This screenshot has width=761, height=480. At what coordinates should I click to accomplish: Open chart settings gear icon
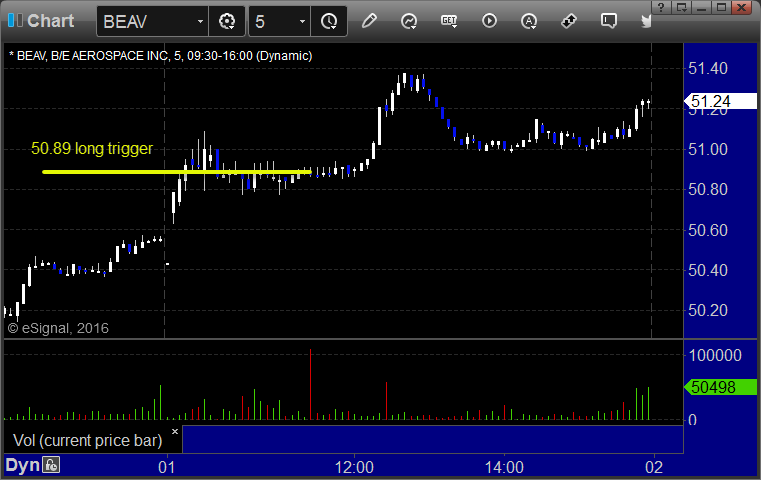tap(227, 21)
